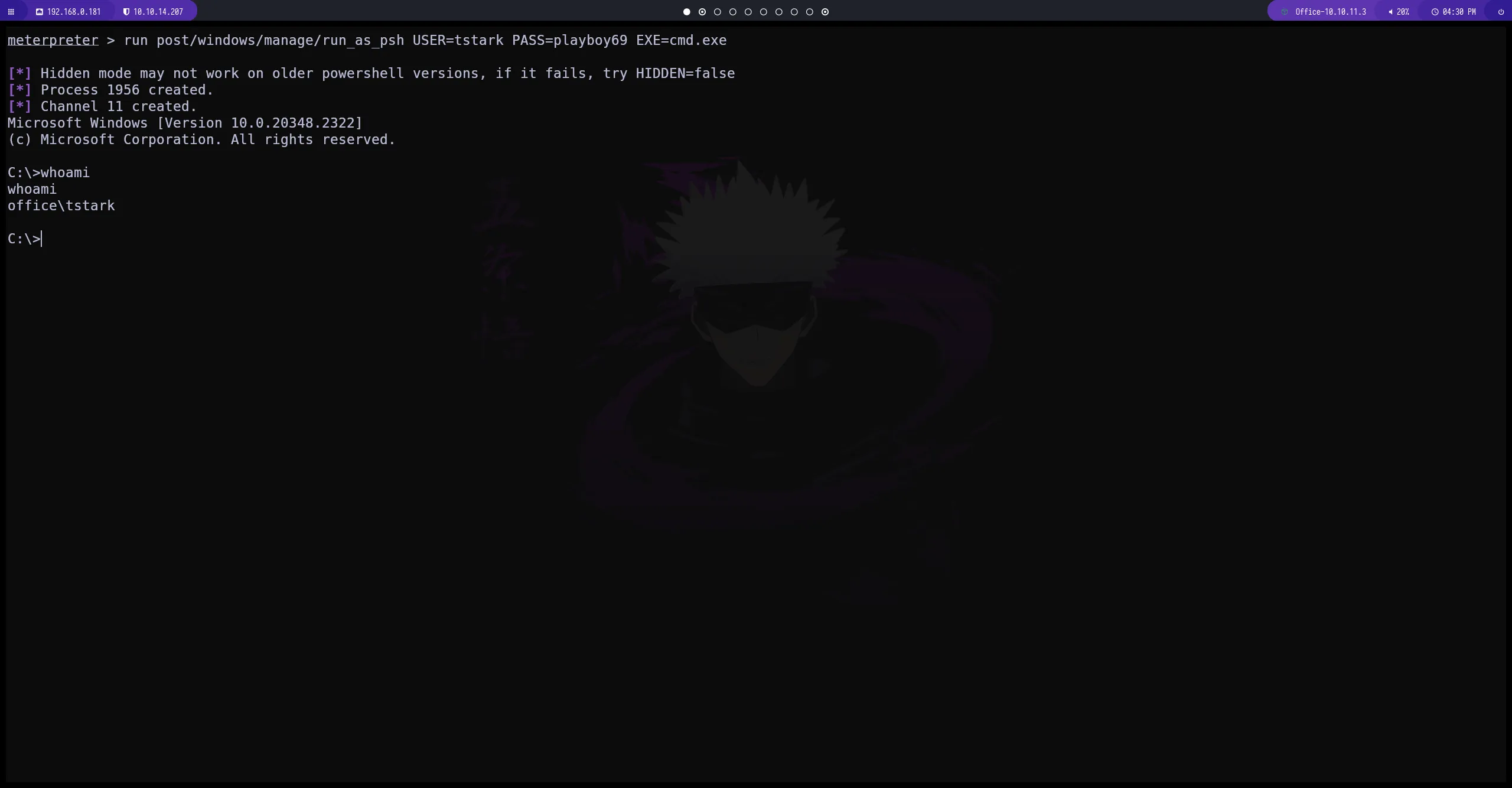Image resolution: width=1512 pixels, height=788 pixels.
Task: Open the power menu icon
Action: click(x=1501, y=12)
